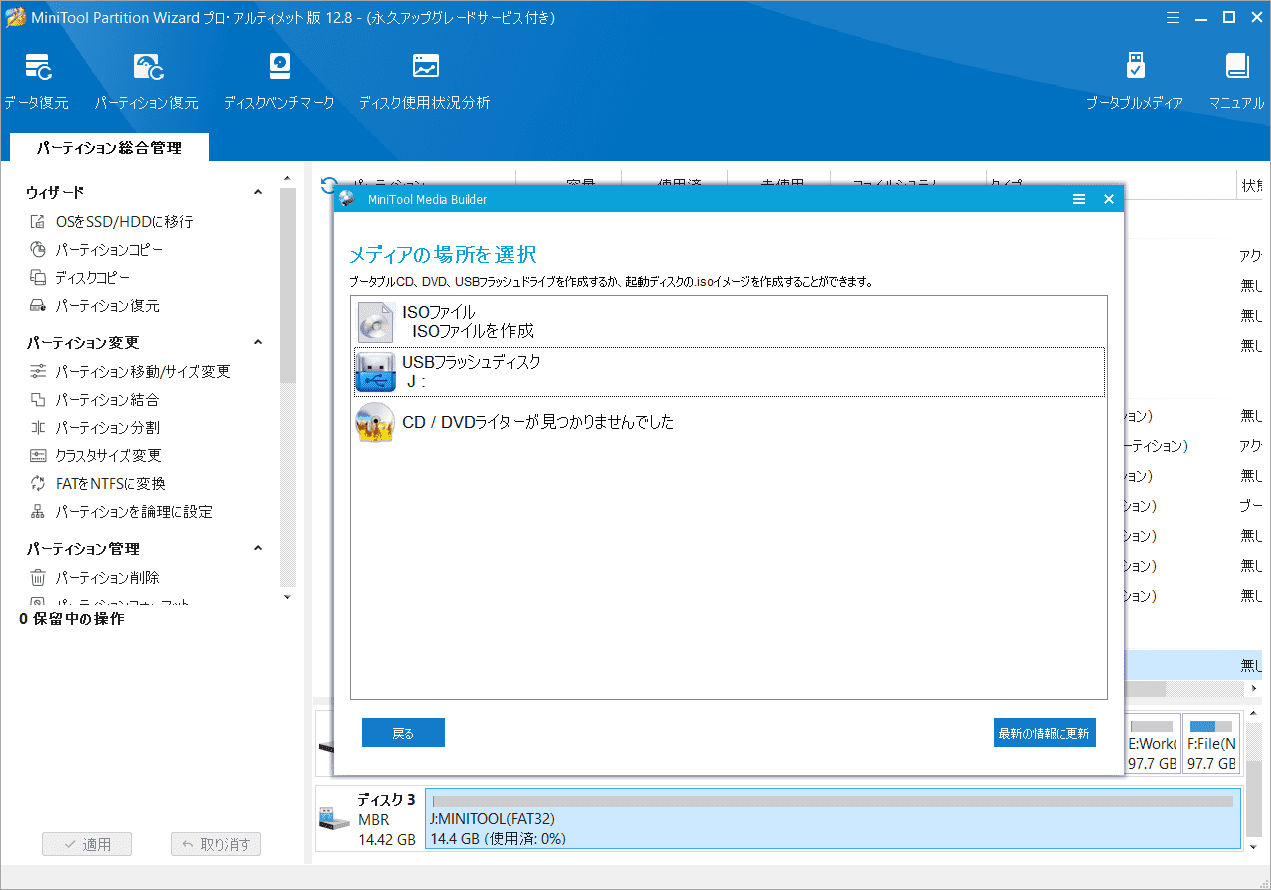Click the disk map scrollbar down arrow
The image size is (1271, 890).
point(1255,846)
